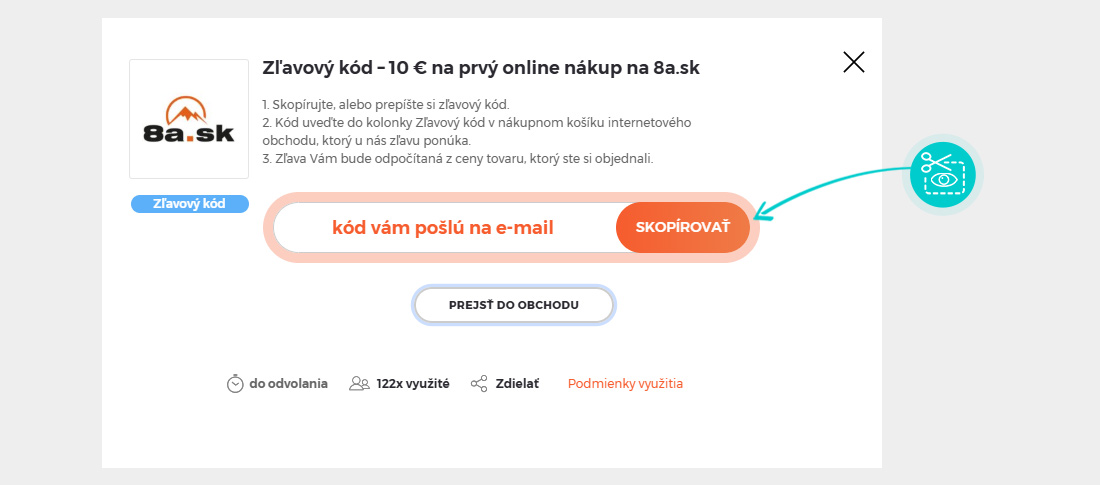Click the teal scissors coupon icon

pos(943,175)
